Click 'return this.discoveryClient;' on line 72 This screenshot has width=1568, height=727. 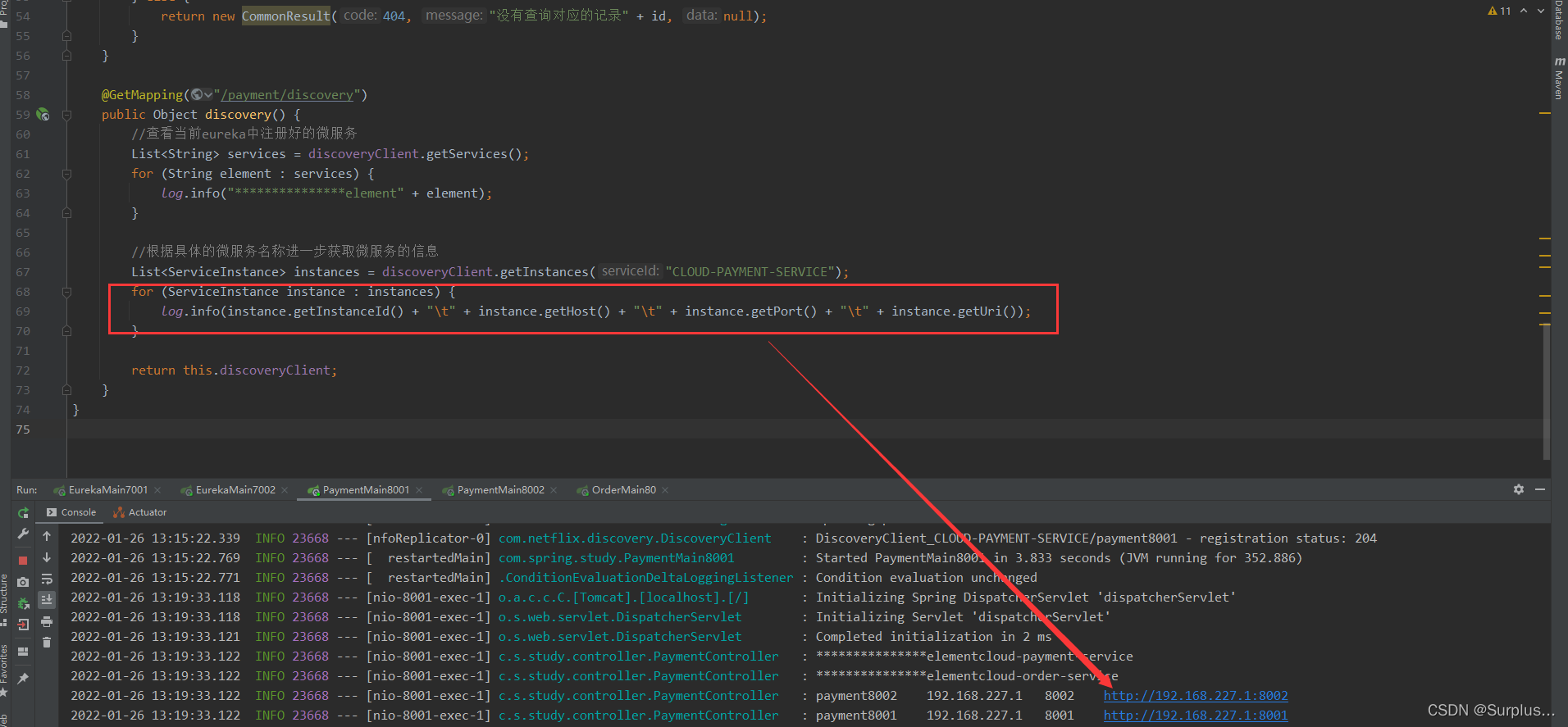[x=235, y=370]
